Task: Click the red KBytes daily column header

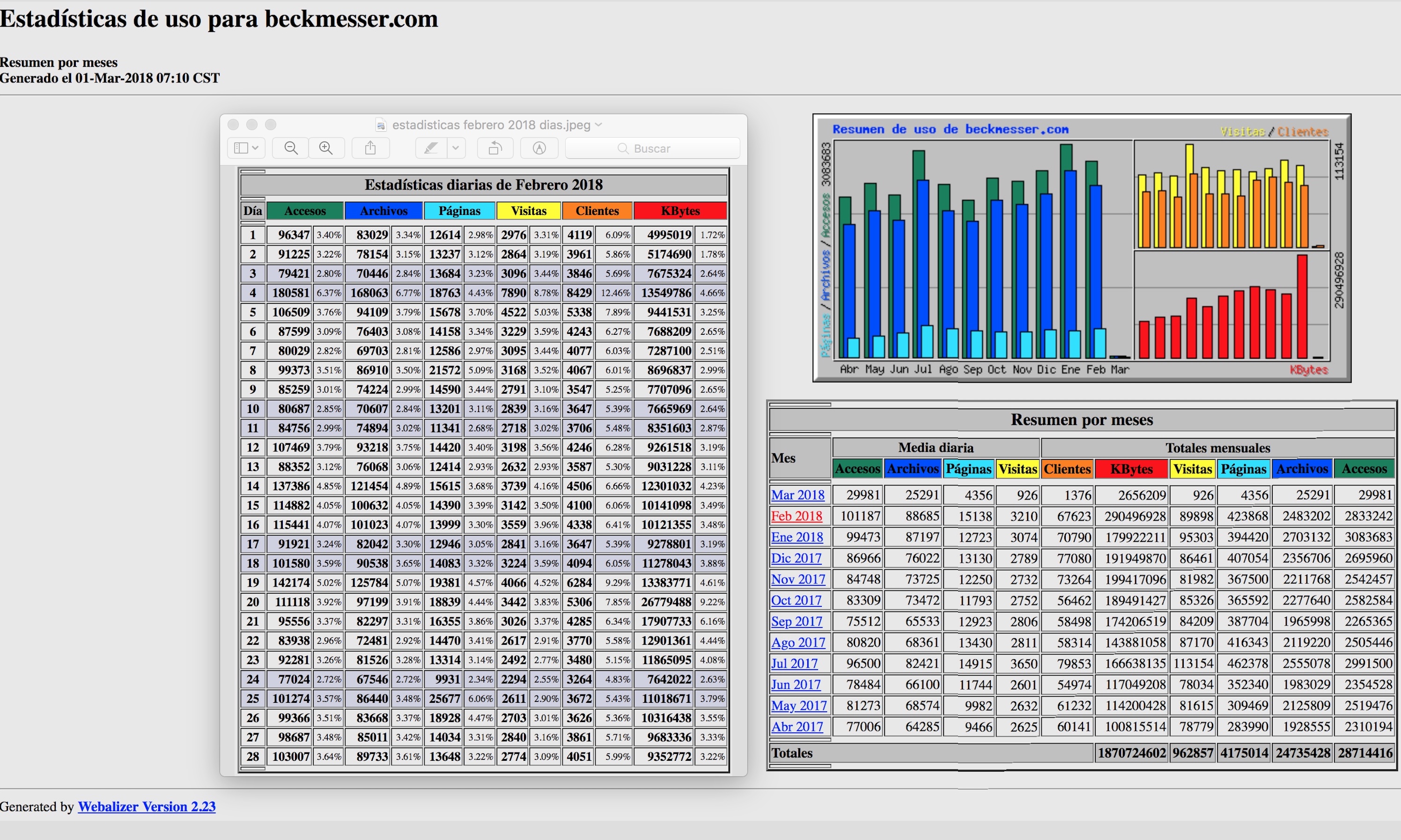Action: 680,211
